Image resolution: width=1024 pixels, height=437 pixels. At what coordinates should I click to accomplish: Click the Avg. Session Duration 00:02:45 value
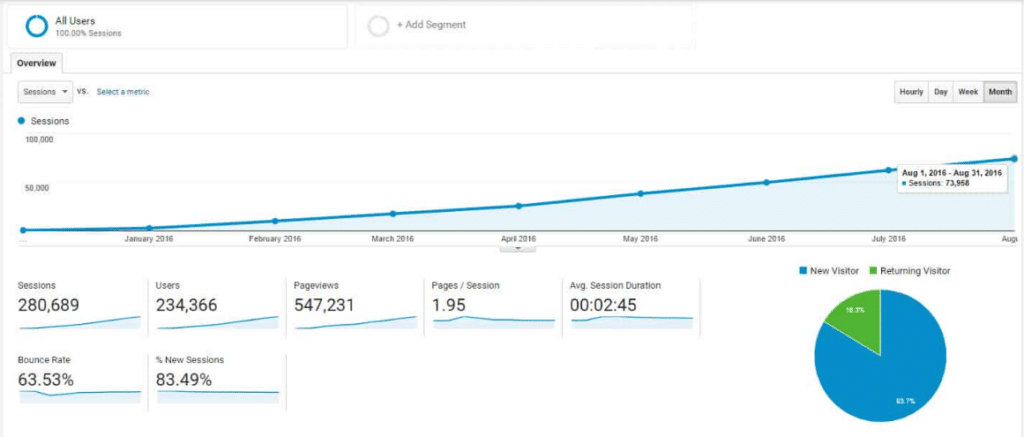point(603,305)
